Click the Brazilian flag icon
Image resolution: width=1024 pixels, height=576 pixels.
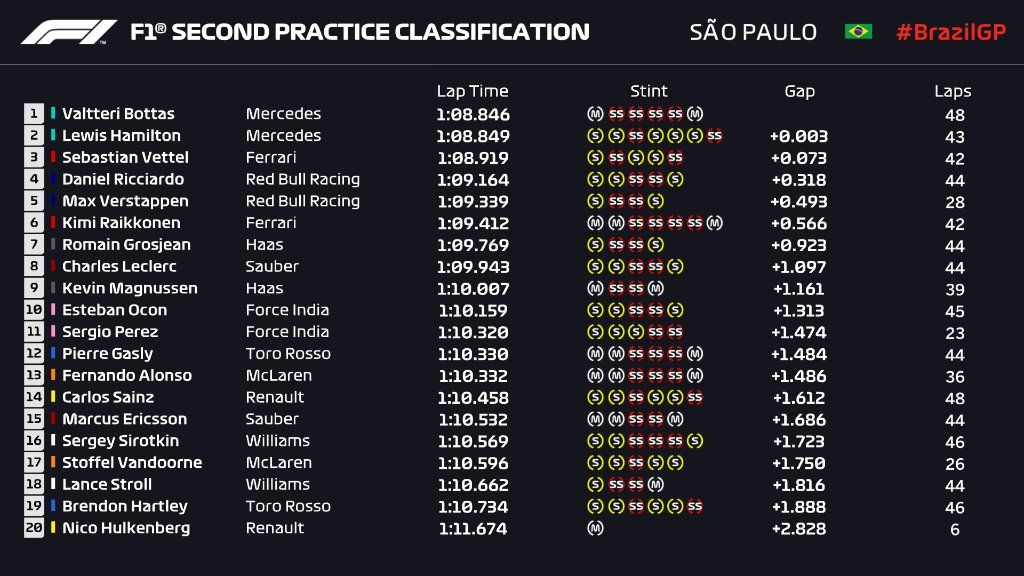click(858, 31)
